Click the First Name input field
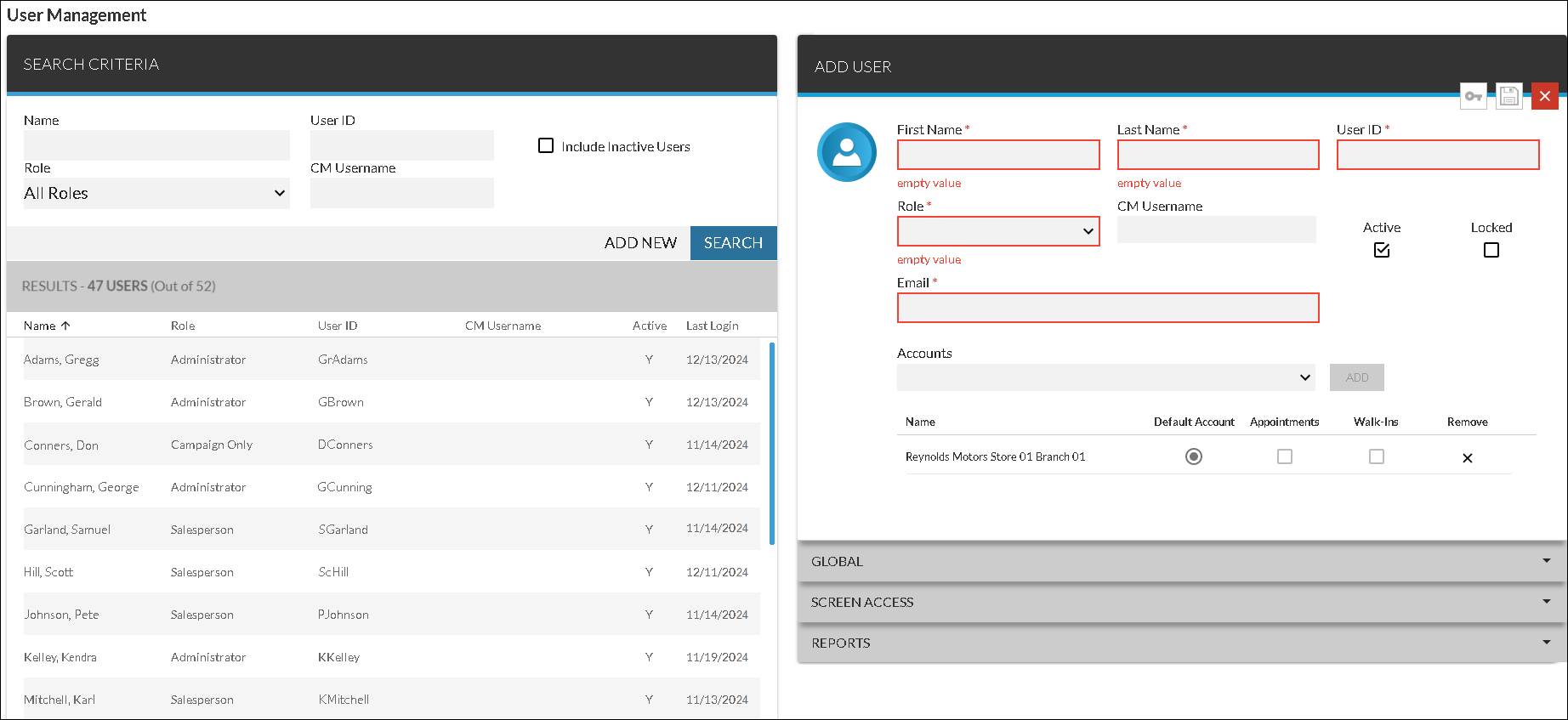Image resolution: width=1568 pixels, height=720 pixels. tap(998, 155)
